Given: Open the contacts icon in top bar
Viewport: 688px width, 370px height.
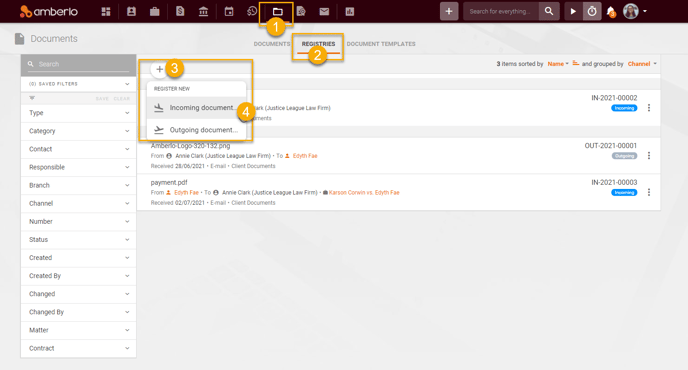Looking at the screenshot, I should click(131, 11).
